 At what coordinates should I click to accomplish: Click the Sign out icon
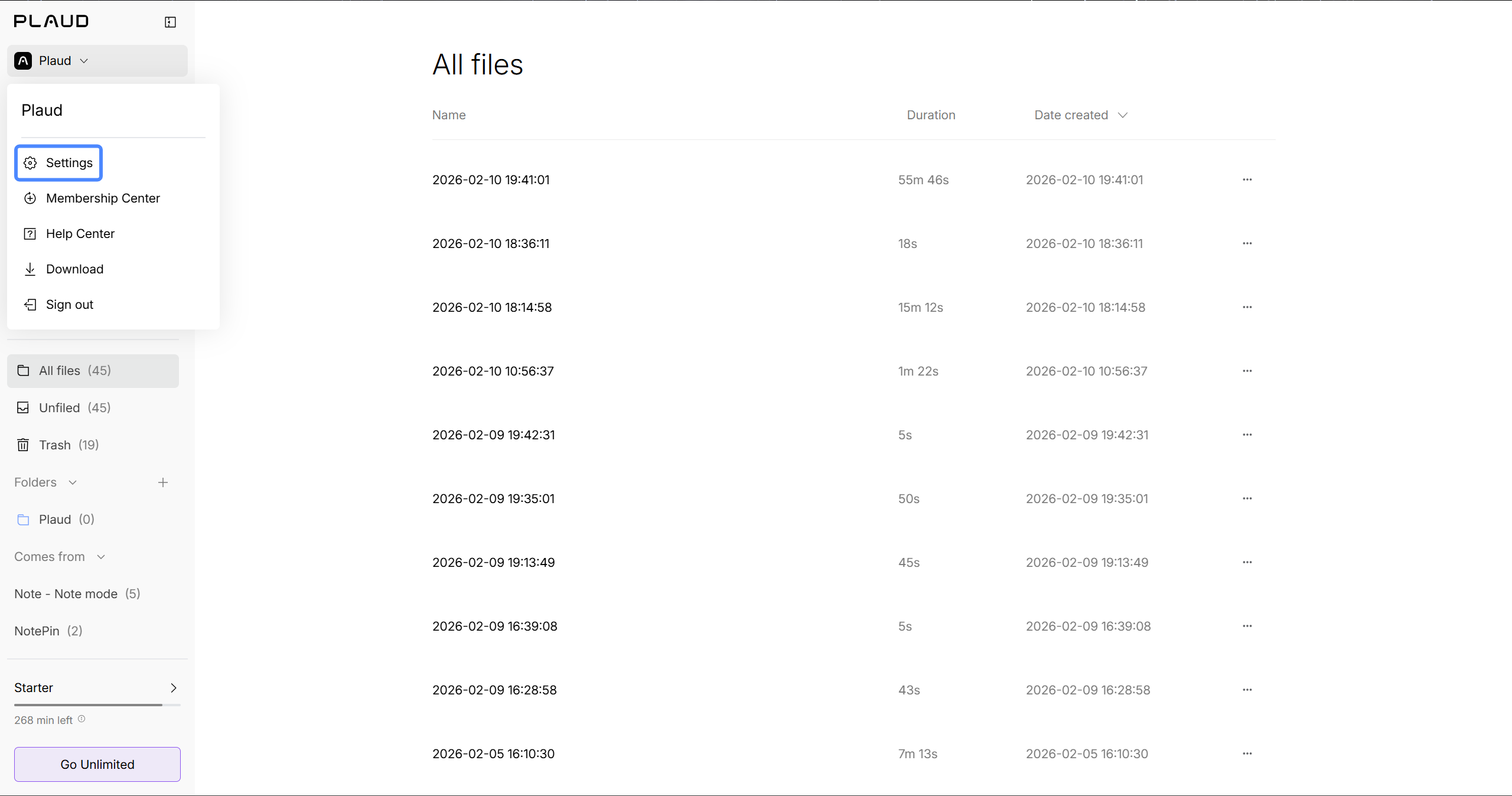coord(30,305)
